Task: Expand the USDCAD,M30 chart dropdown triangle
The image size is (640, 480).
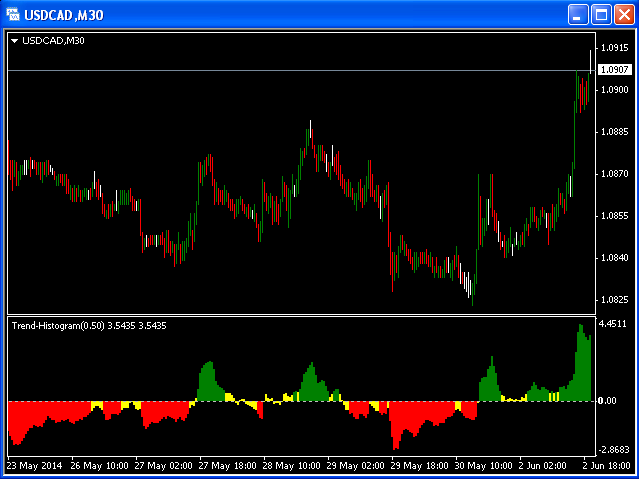Action: [x=15, y=41]
